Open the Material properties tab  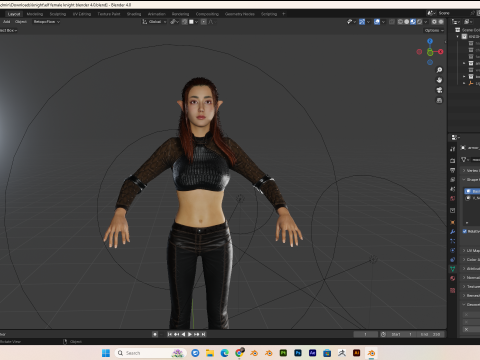[x=452, y=278]
